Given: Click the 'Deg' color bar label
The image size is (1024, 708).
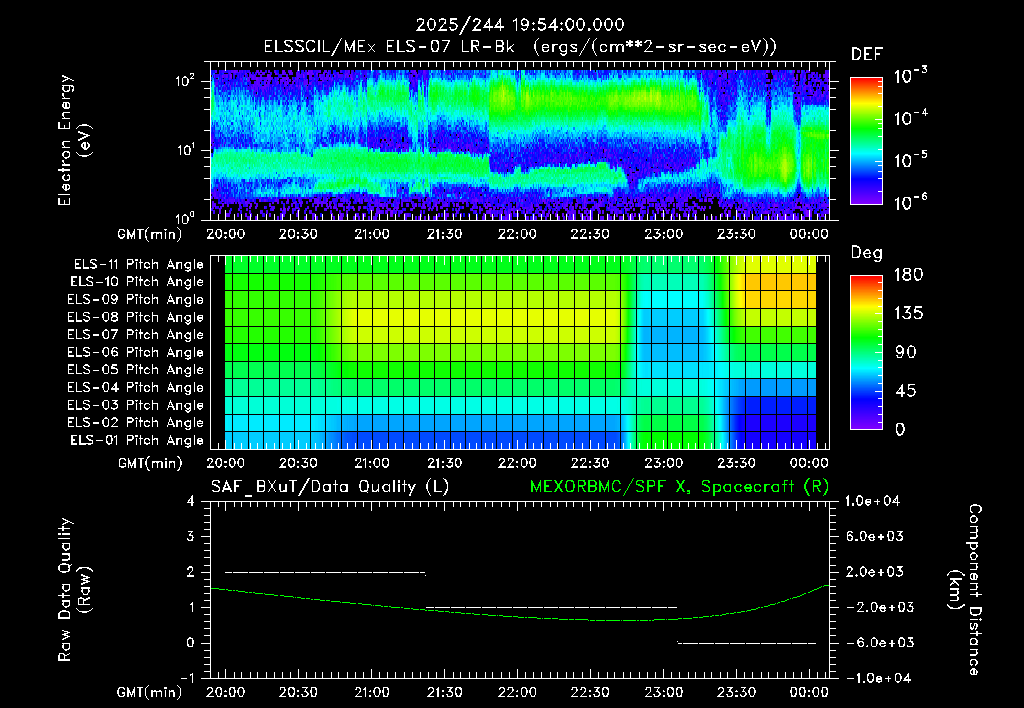Looking at the screenshot, I should tap(866, 253).
